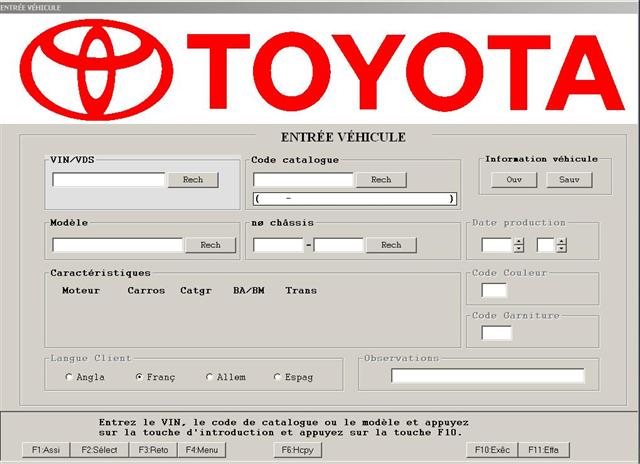Clear form with F11:Effa button

click(x=543, y=450)
